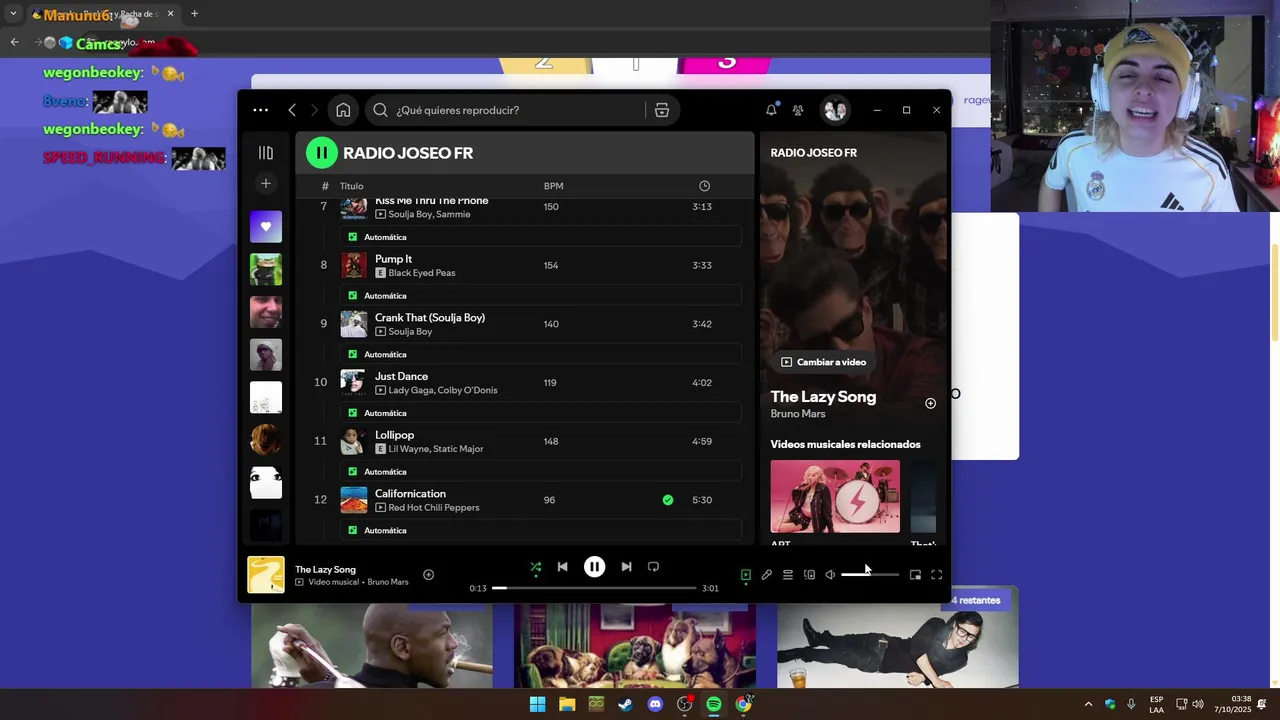Screen dimensions: 1280x720
Task: Click the artist link Red Hot Chili Peppers
Action: [434, 508]
